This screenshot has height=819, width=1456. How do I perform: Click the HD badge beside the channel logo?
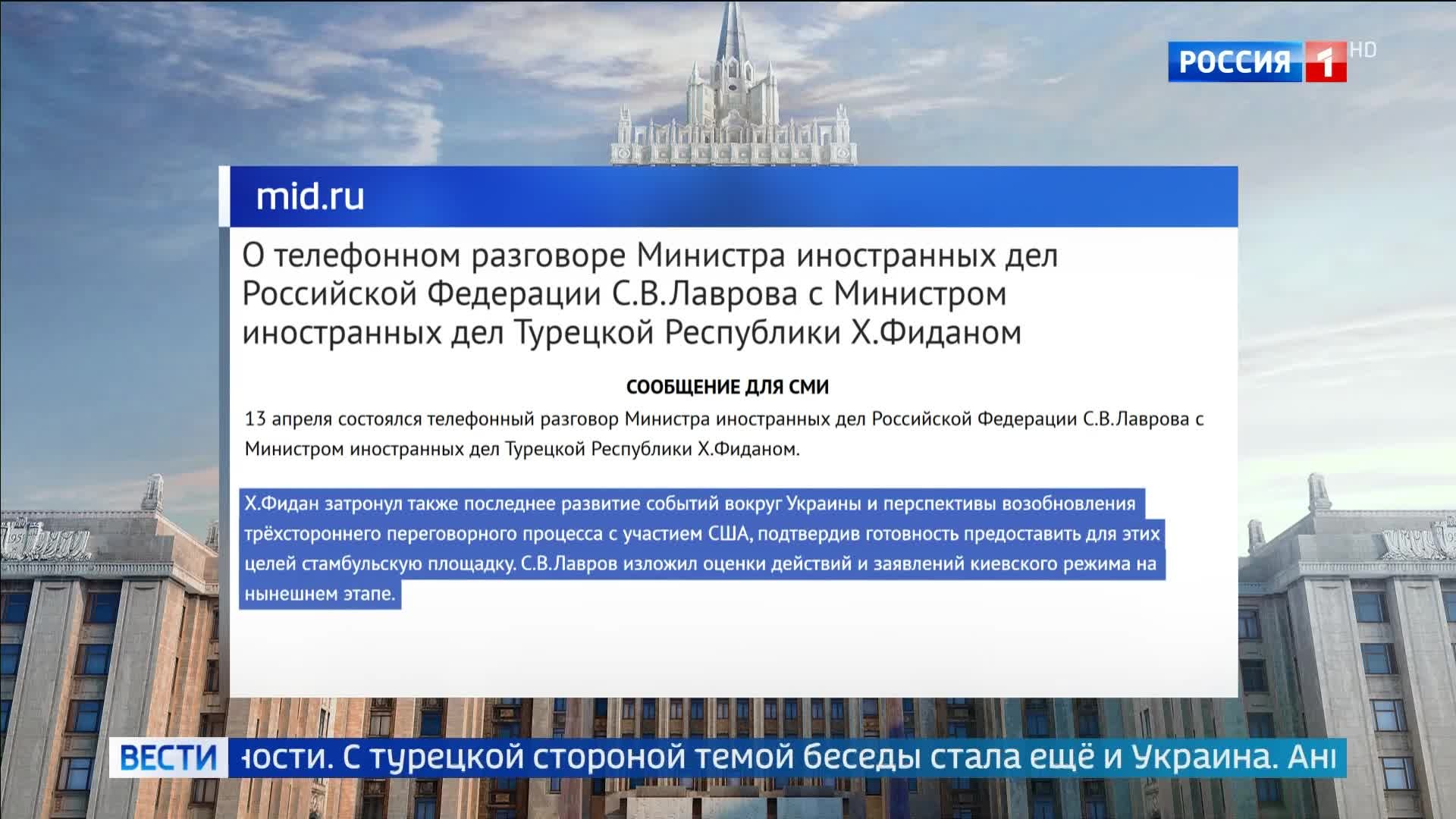point(1363,51)
